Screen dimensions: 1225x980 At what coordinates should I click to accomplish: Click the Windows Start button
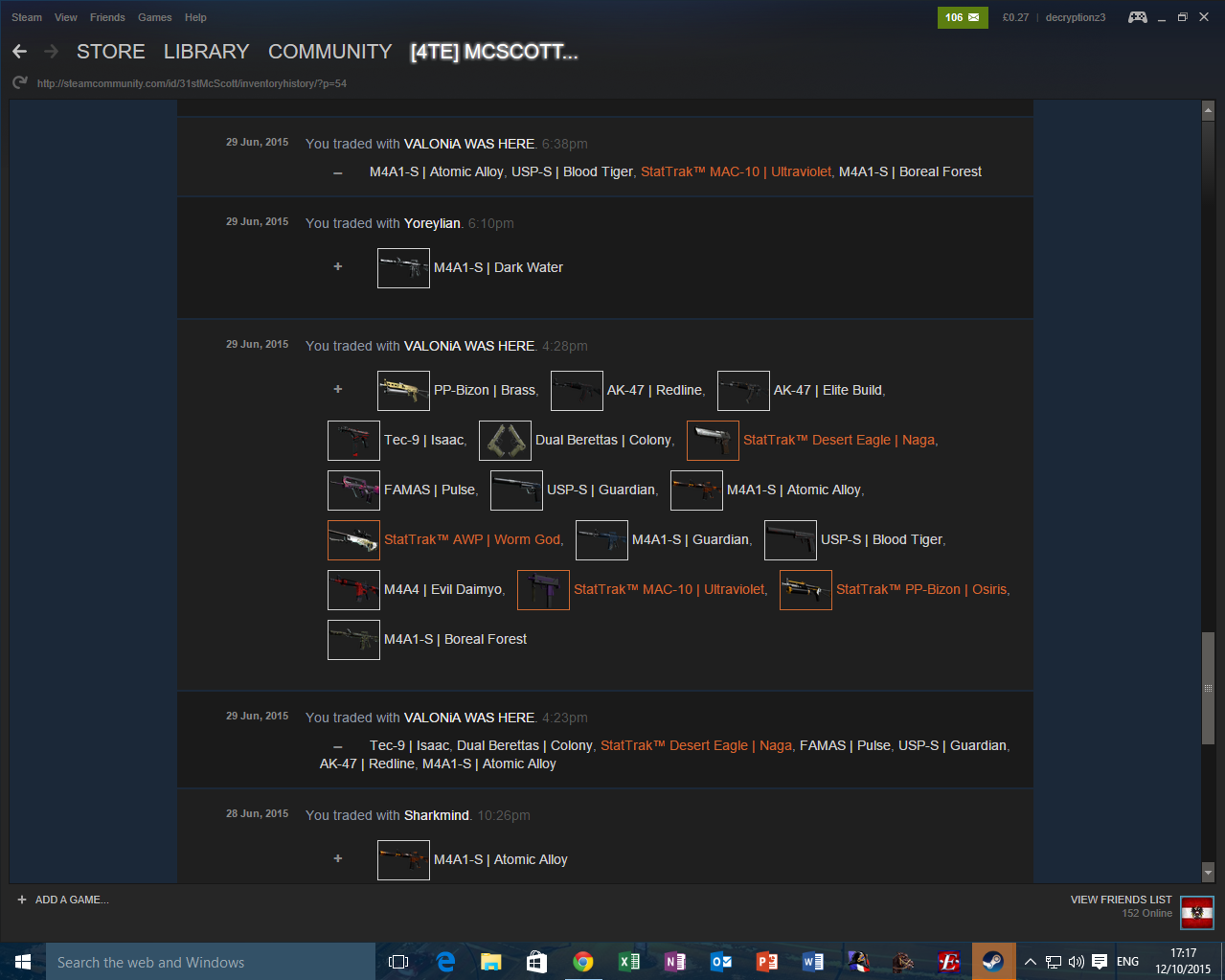[x=23, y=962]
